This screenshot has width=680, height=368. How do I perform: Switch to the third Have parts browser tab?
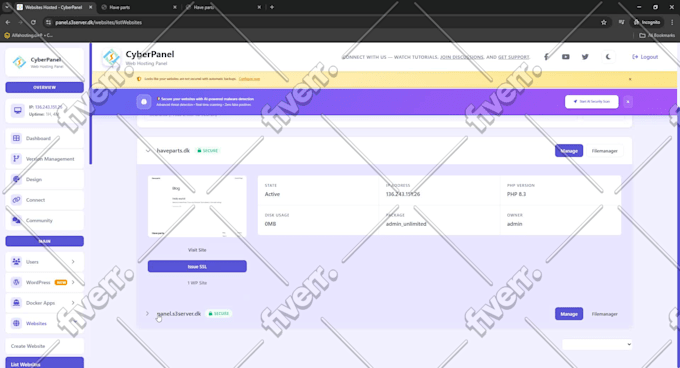point(223,7)
